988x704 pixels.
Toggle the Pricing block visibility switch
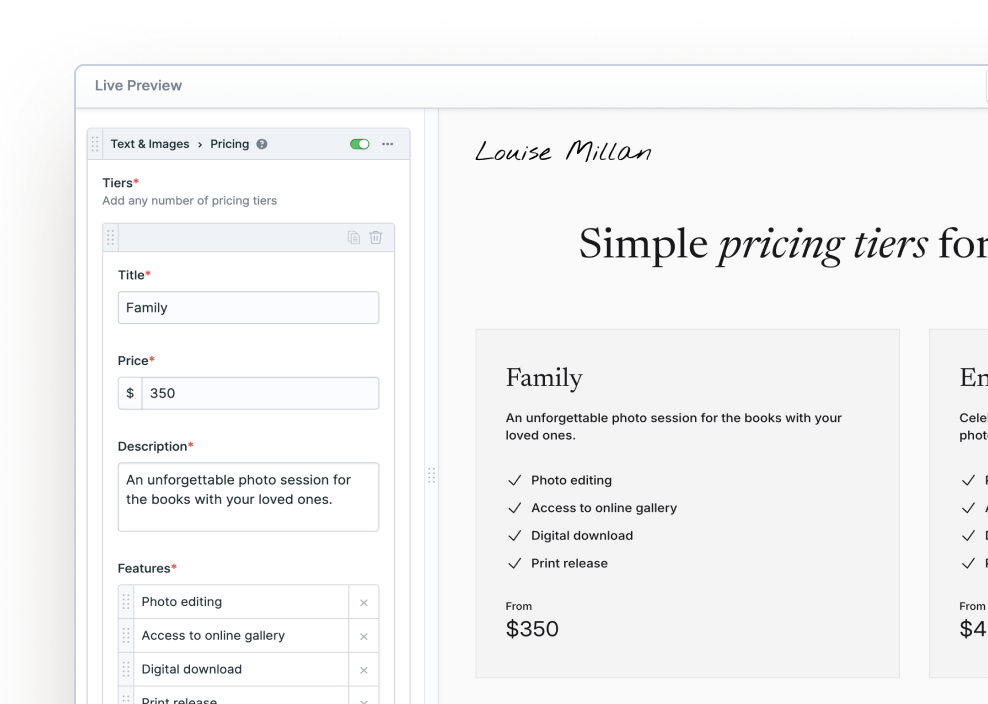(360, 144)
